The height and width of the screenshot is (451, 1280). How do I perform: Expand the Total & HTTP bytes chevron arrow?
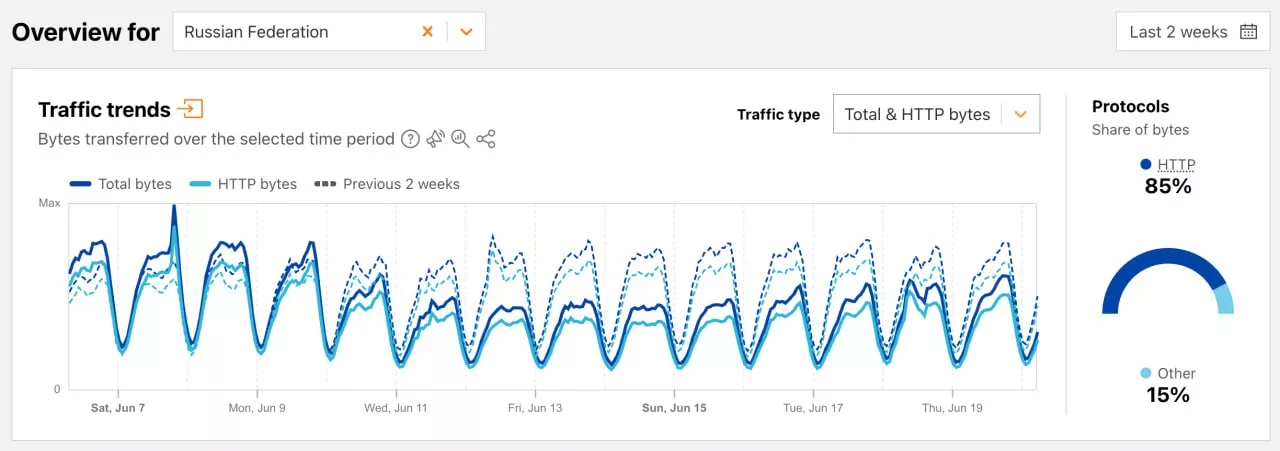1020,114
